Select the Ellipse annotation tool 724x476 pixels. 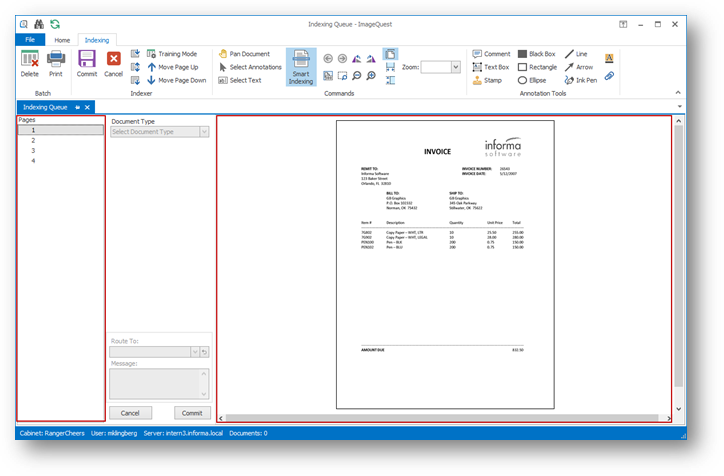click(x=532, y=80)
